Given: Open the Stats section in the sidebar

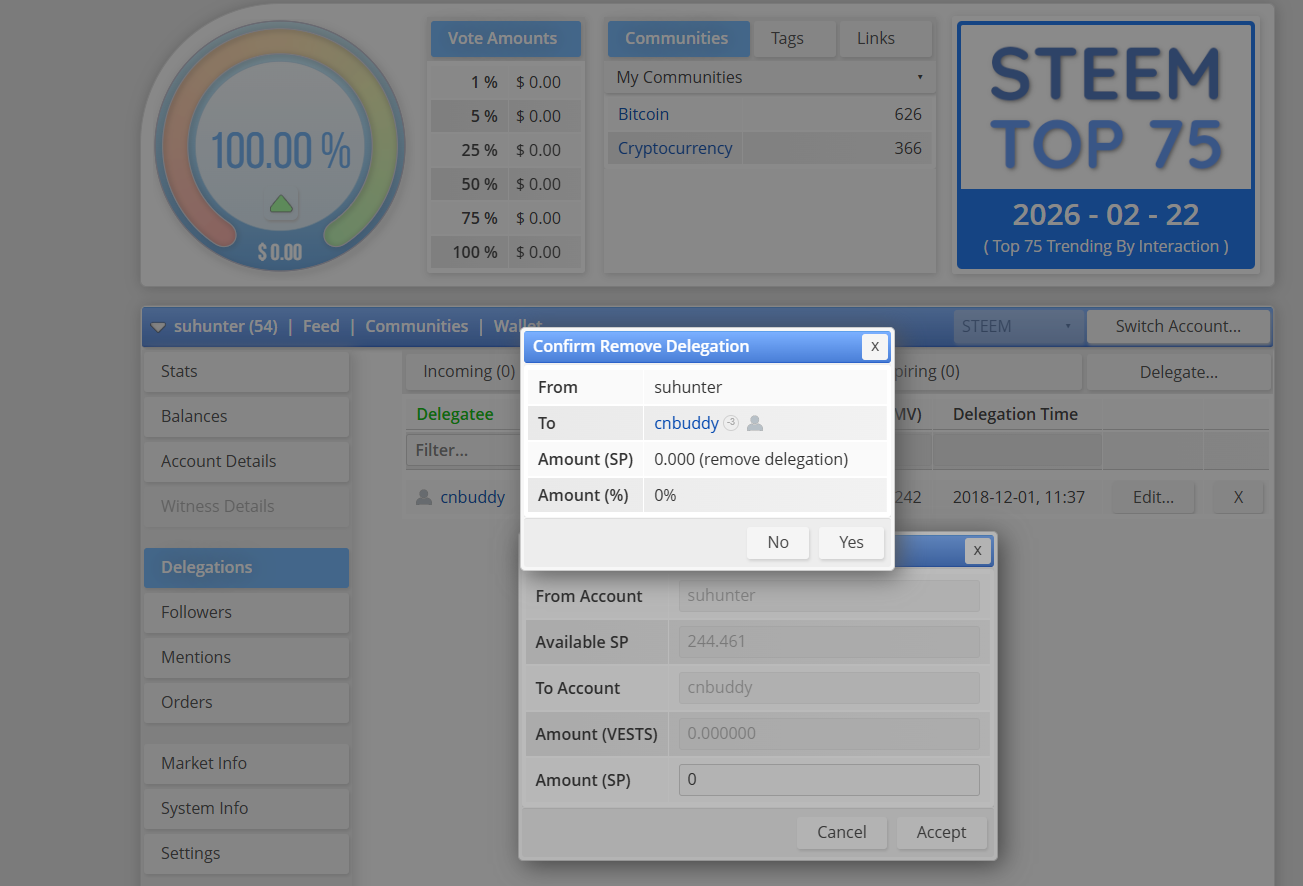Looking at the screenshot, I should pos(246,371).
